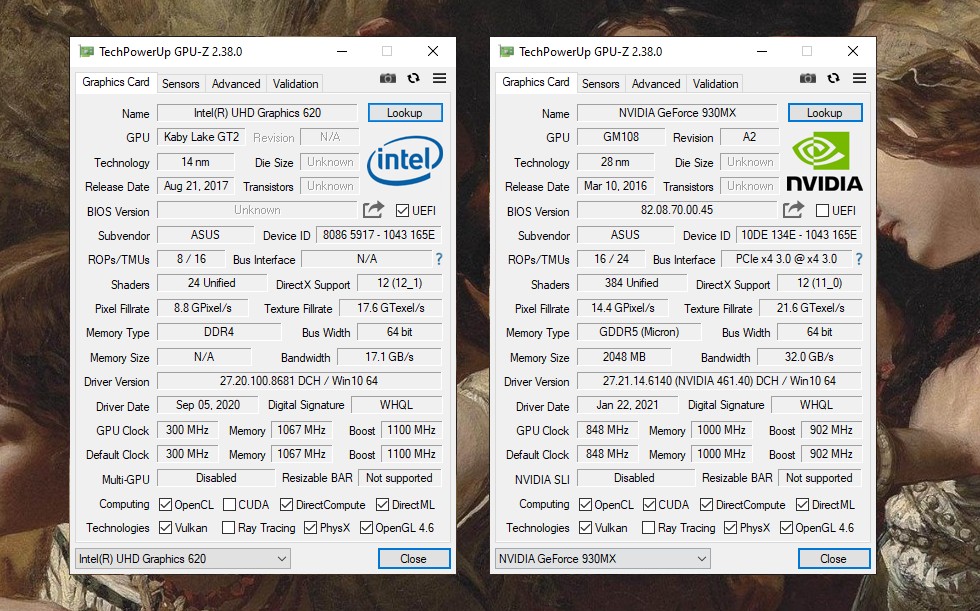Click the NVIDIA vendor logo

(x=824, y=162)
